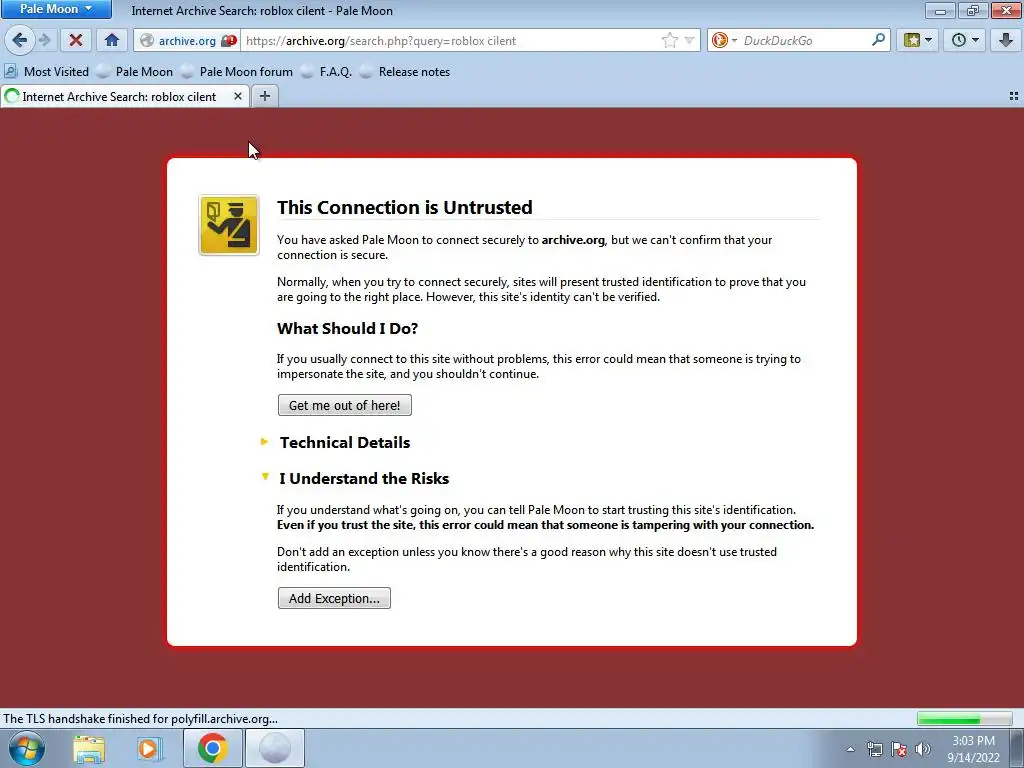
Task: Click the network tray icon
Action: pos(874,749)
